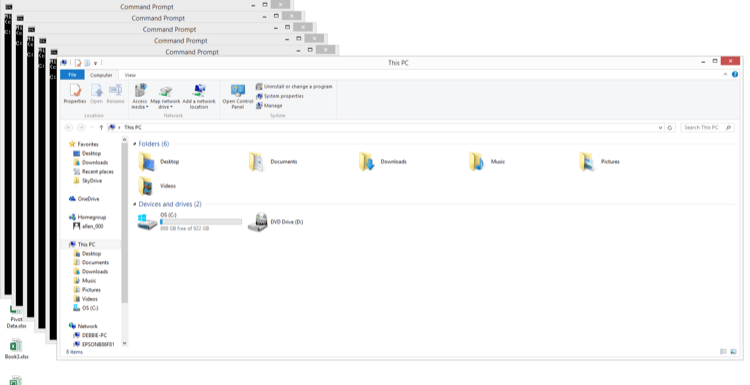Select This PC in the navigation pane
The height and width of the screenshot is (385, 750).
point(82,244)
